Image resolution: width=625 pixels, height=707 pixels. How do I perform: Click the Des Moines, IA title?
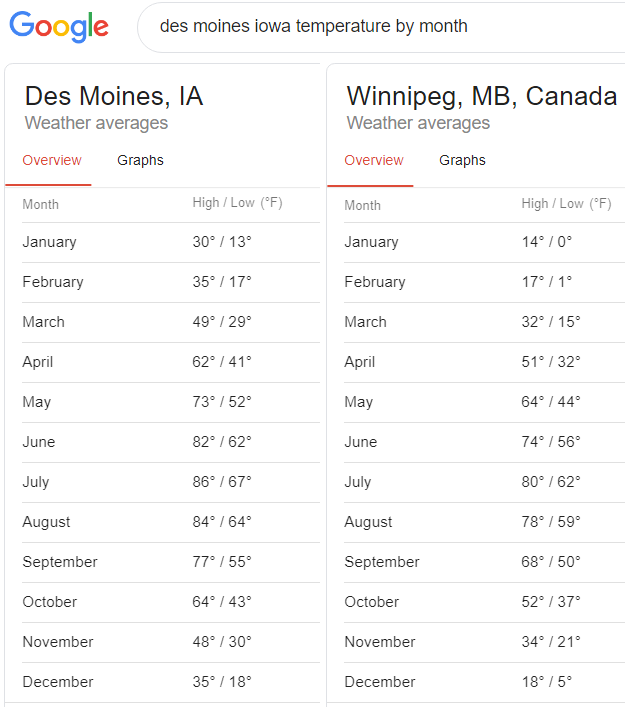click(114, 96)
